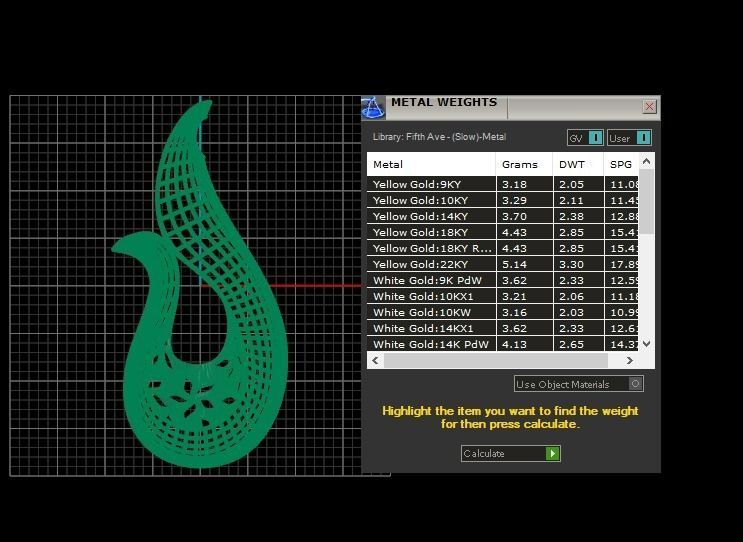This screenshot has width=743, height=542.
Task: Toggle the User library switch
Action: pos(643,138)
